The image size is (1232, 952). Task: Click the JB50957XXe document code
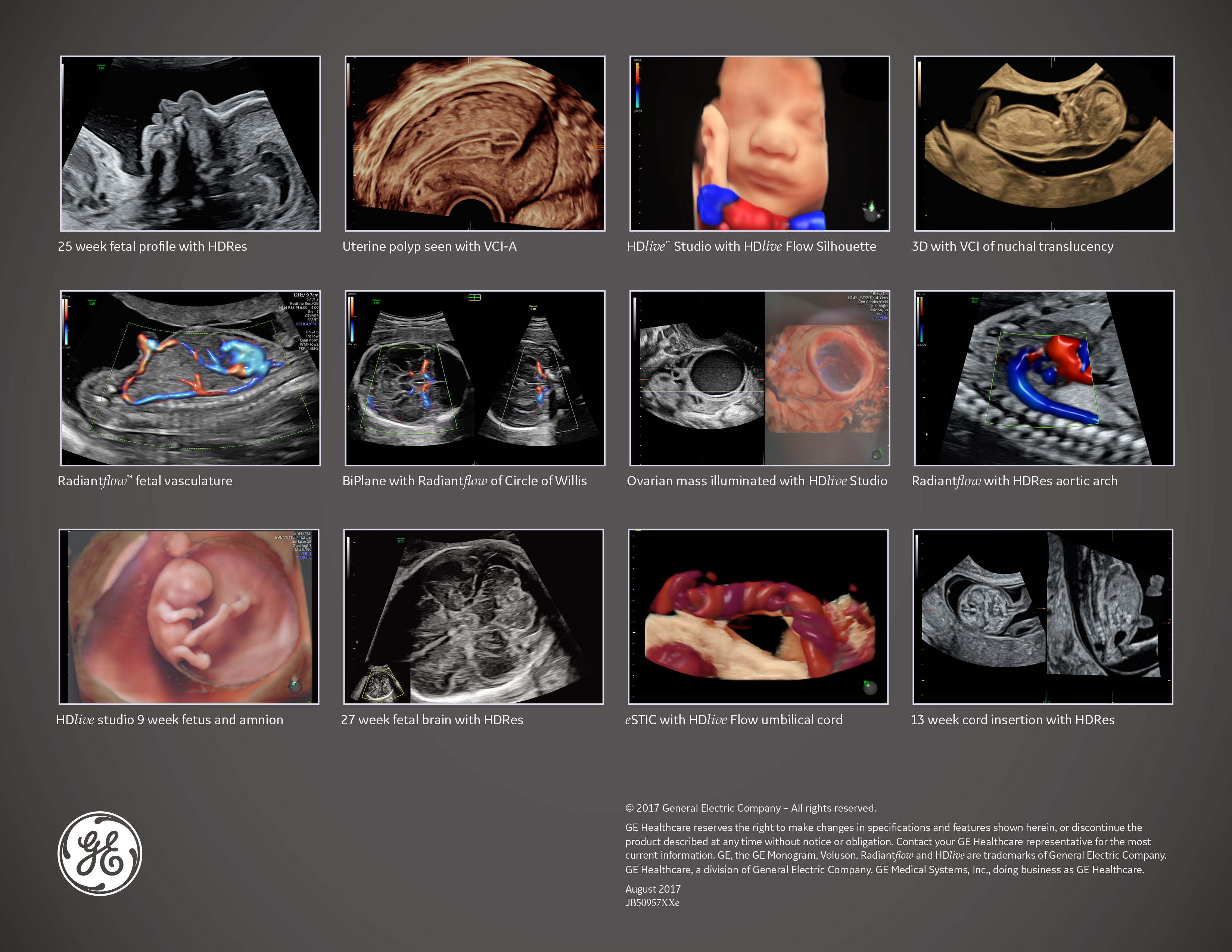coord(652,903)
